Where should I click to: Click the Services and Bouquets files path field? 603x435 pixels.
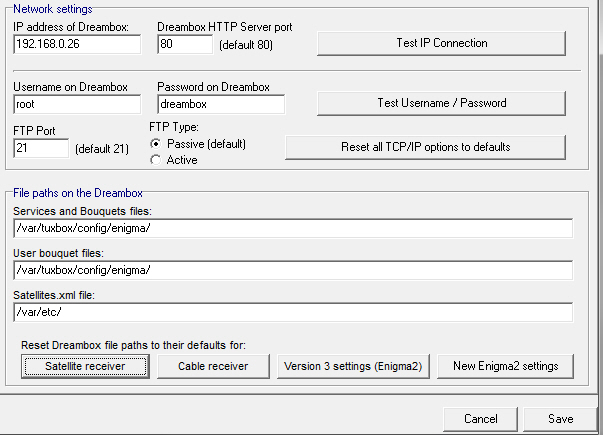click(293, 228)
